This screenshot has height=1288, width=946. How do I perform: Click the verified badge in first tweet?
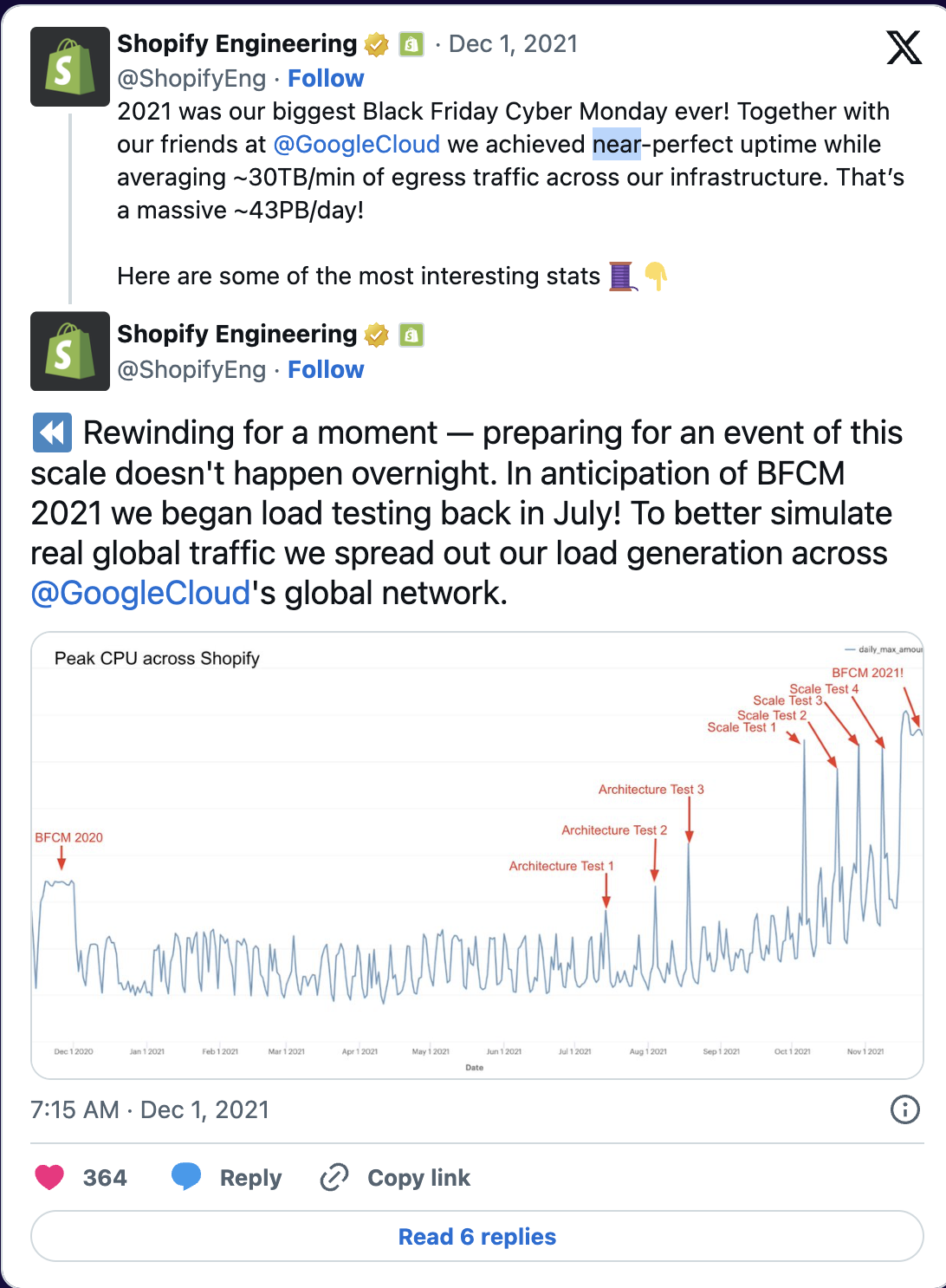(x=376, y=44)
